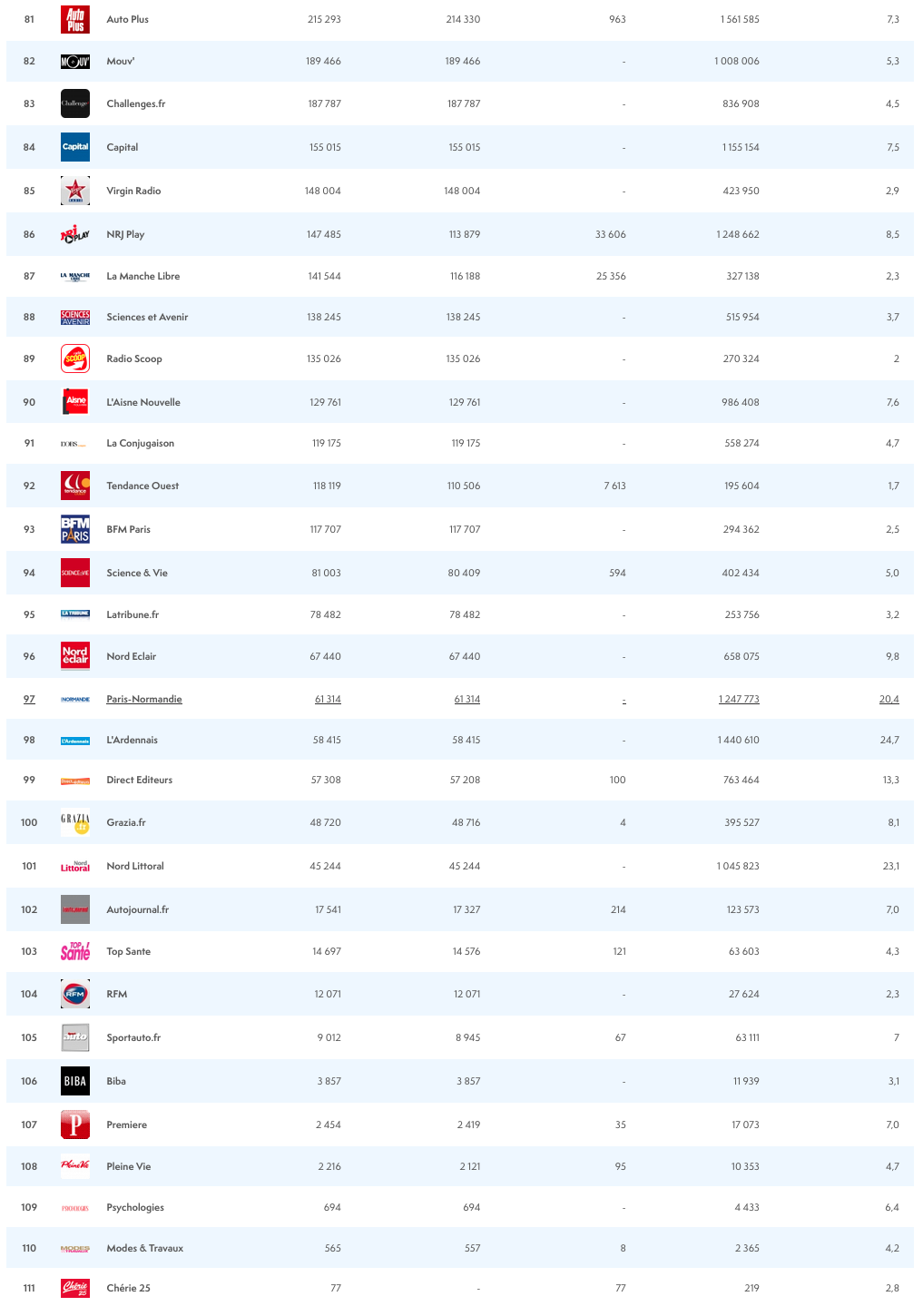Click the Auto Plus logo icon
The width and height of the screenshot is (923, 1316).
(x=75, y=19)
